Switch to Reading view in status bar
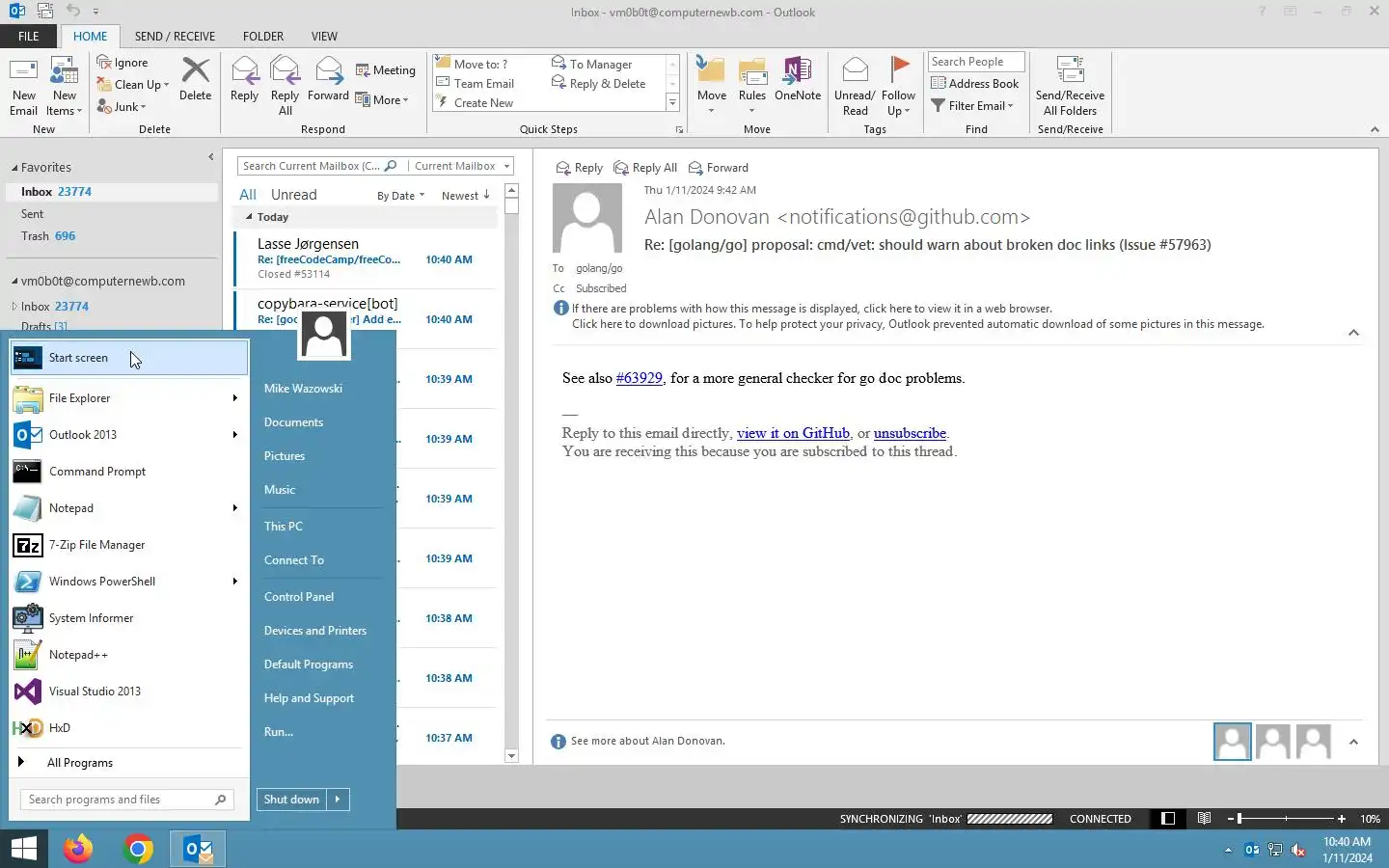Viewport: 1389px width, 868px height. point(1204,819)
